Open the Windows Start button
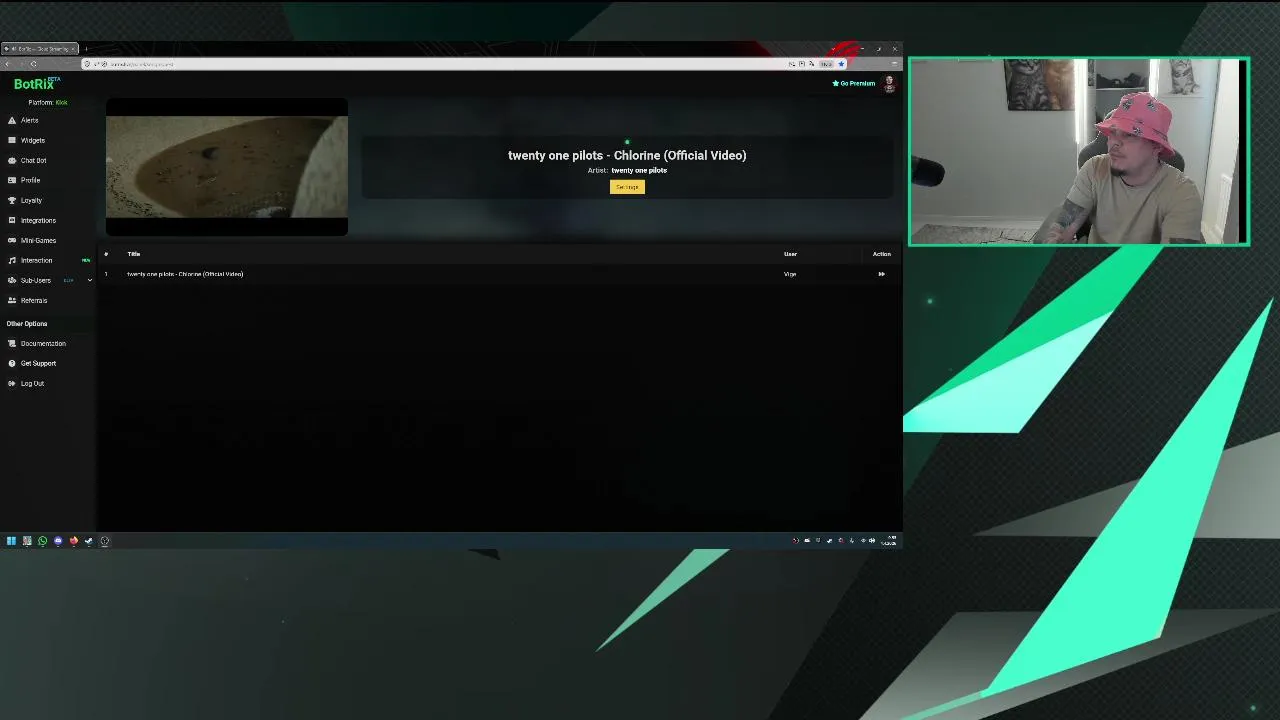Viewport: 1280px width, 720px height. 11,541
